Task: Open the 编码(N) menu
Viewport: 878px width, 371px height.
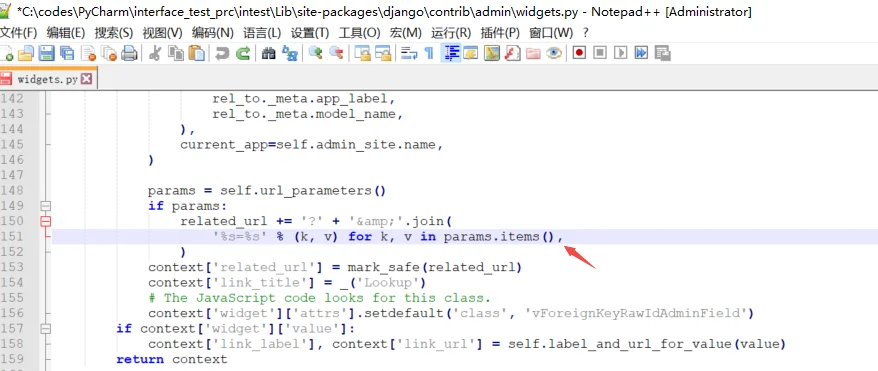Action: tap(212, 32)
